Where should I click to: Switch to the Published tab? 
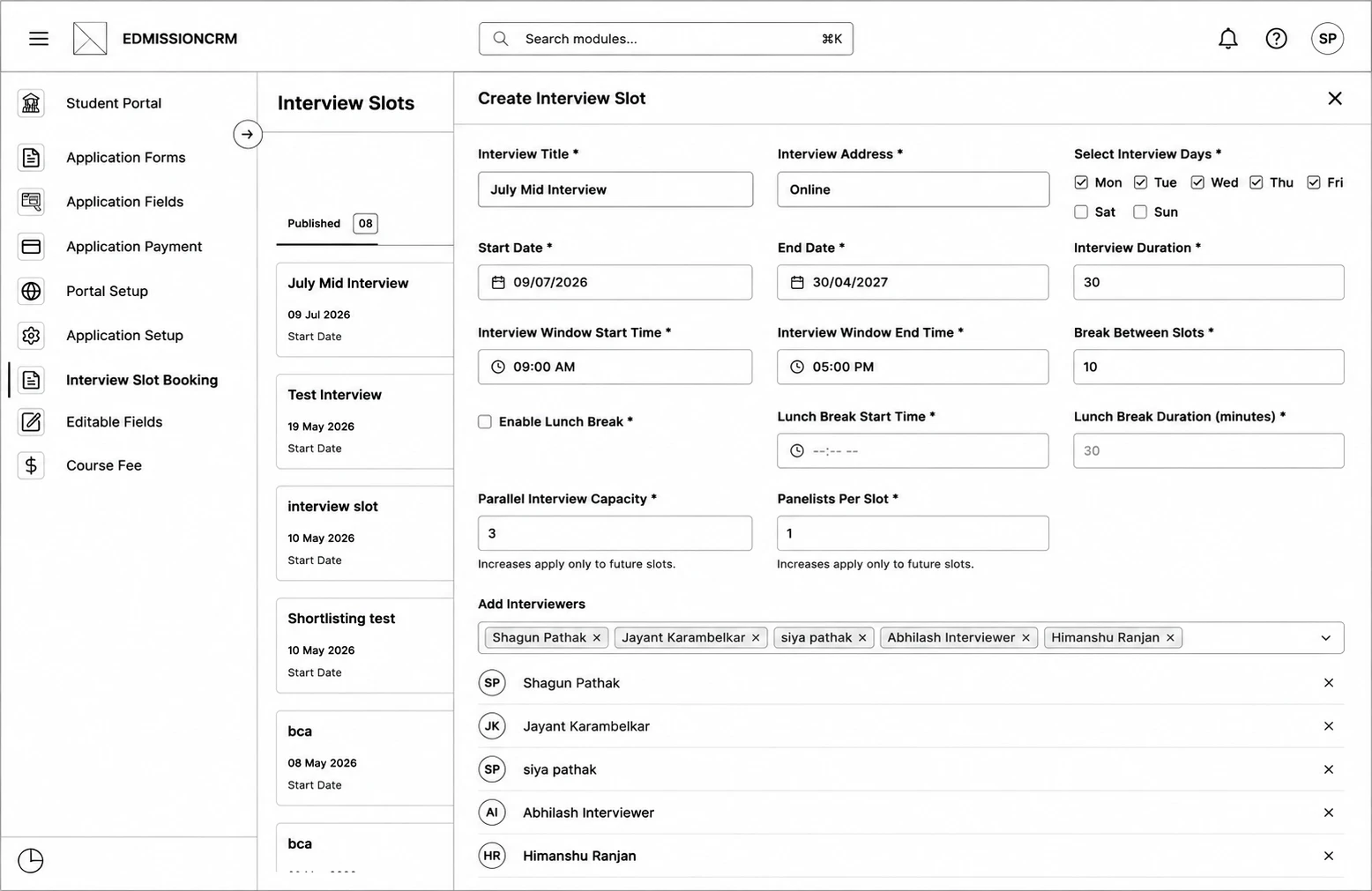[x=327, y=224]
